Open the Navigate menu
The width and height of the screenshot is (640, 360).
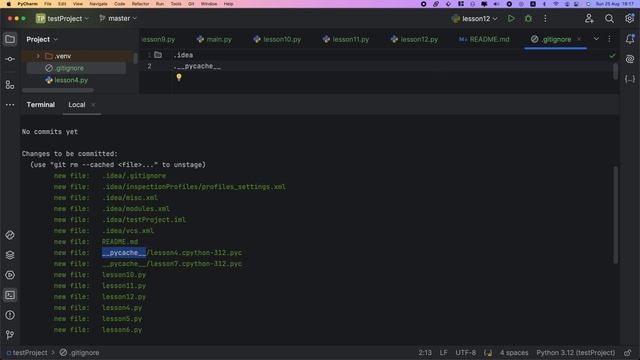click(x=98, y=4)
